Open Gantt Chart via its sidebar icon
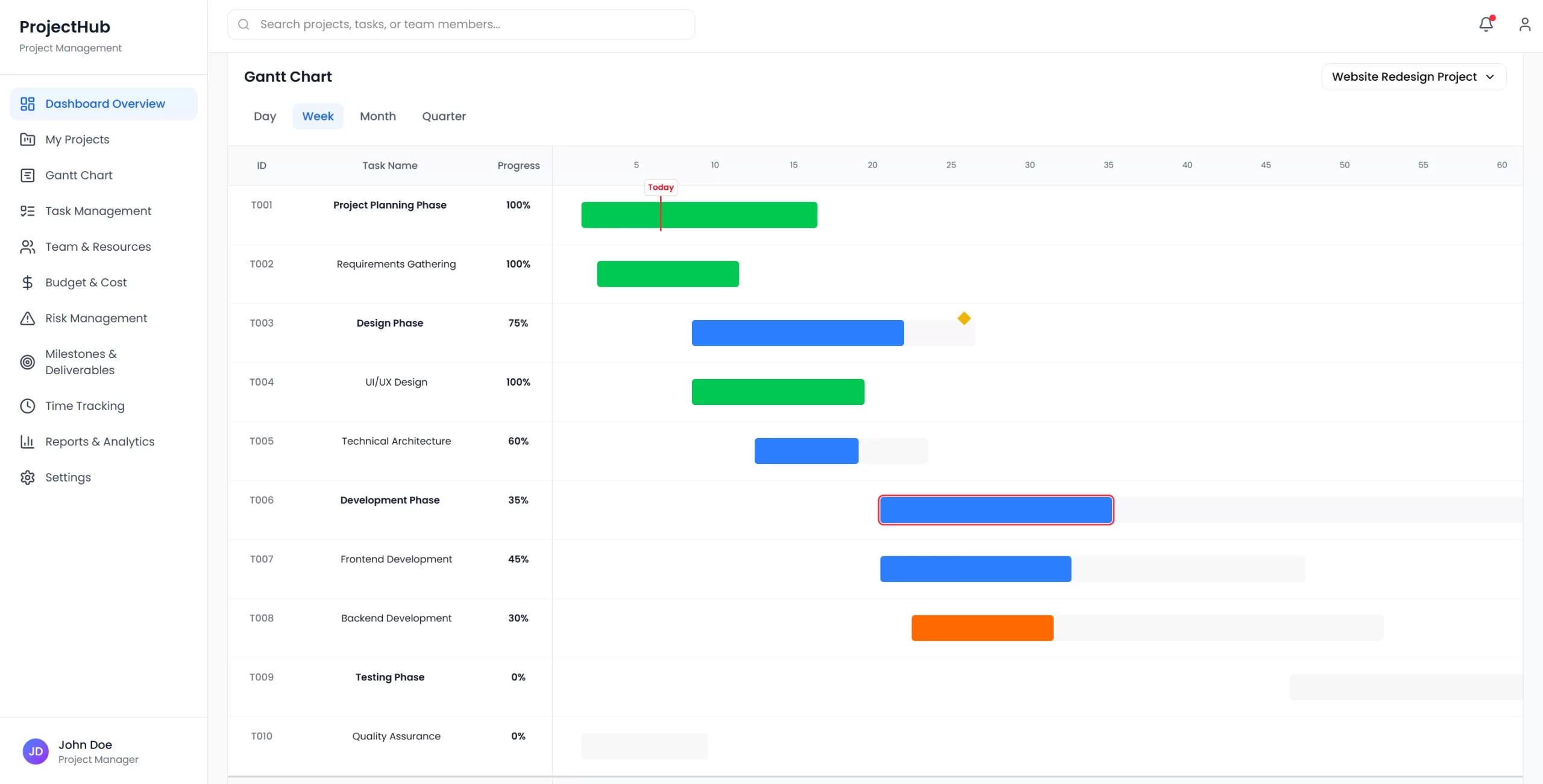This screenshot has width=1543, height=784. tap(27, 175)
